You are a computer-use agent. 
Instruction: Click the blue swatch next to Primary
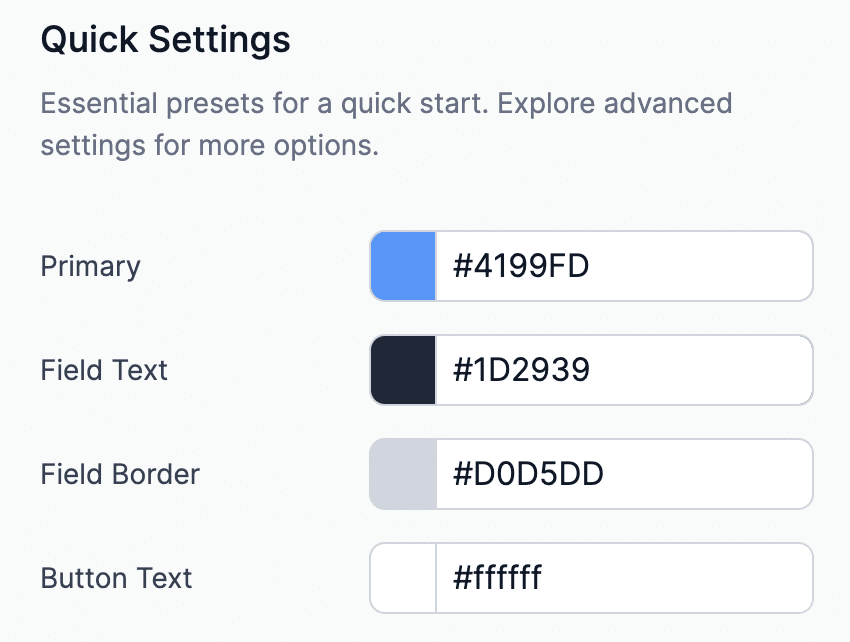point(401,265)
